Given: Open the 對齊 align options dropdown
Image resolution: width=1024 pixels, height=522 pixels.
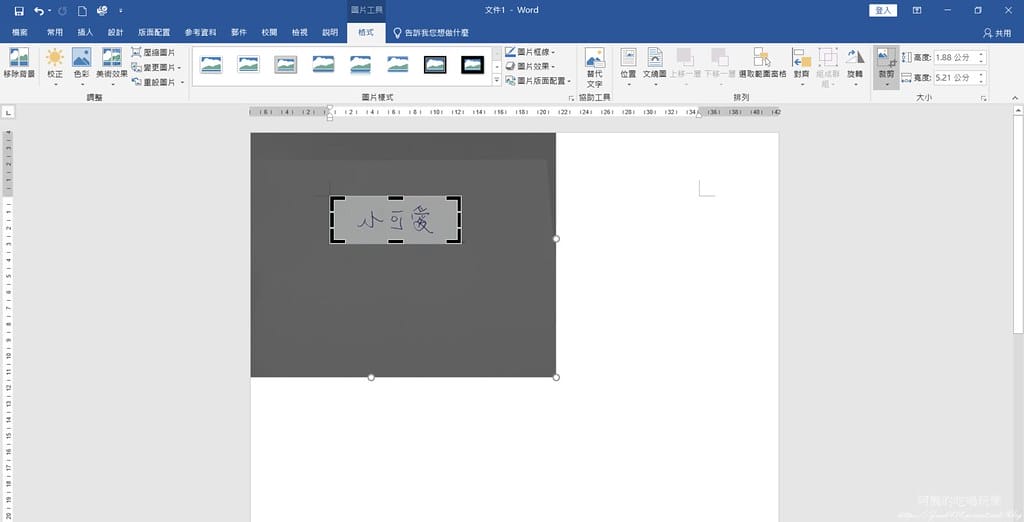Looking at the screenshot, I should pyautogui.click(x=801, y=67).
